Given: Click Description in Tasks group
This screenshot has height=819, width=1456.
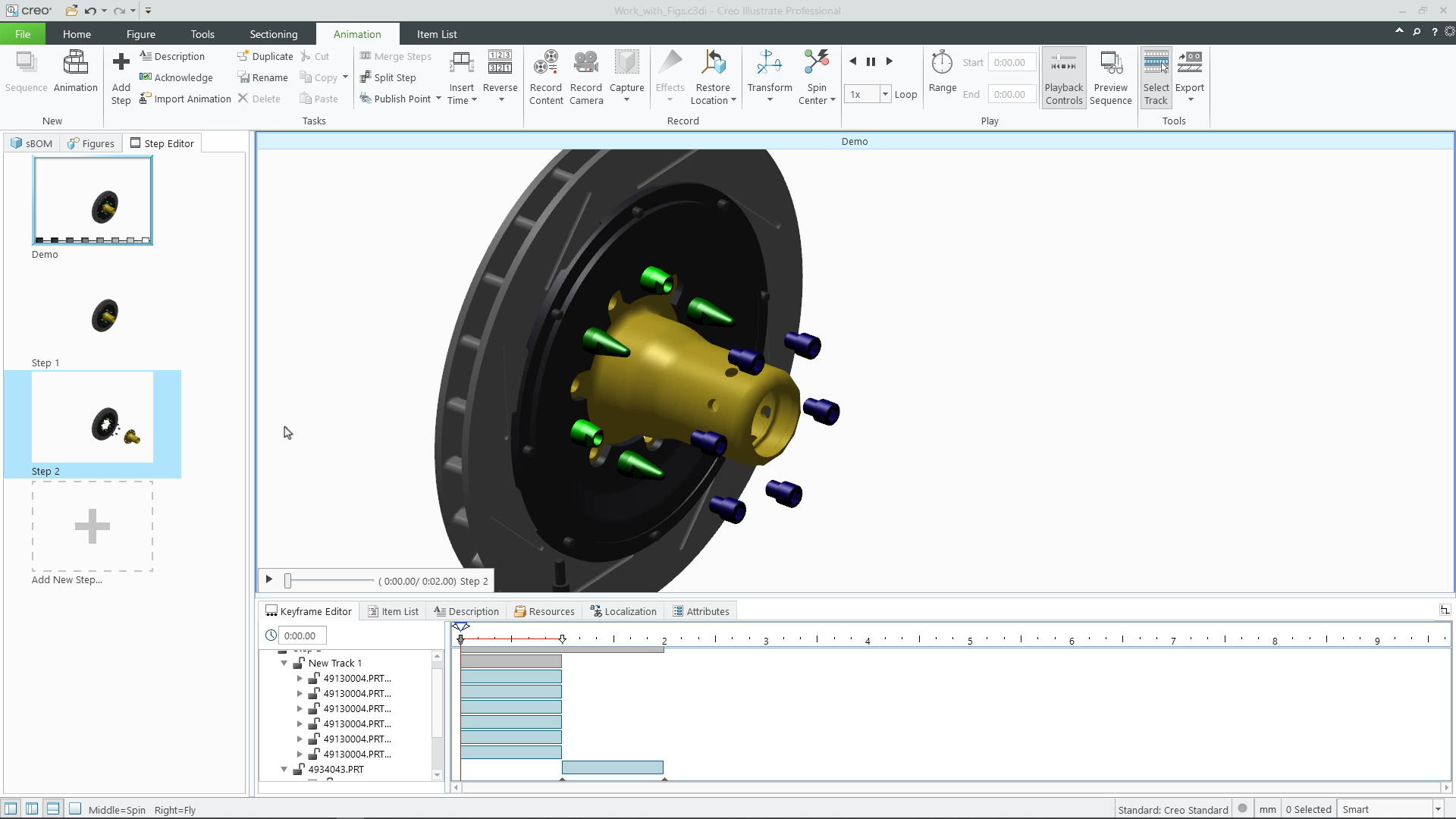Looking at the screenshot, I should click(x=172, y=56).
